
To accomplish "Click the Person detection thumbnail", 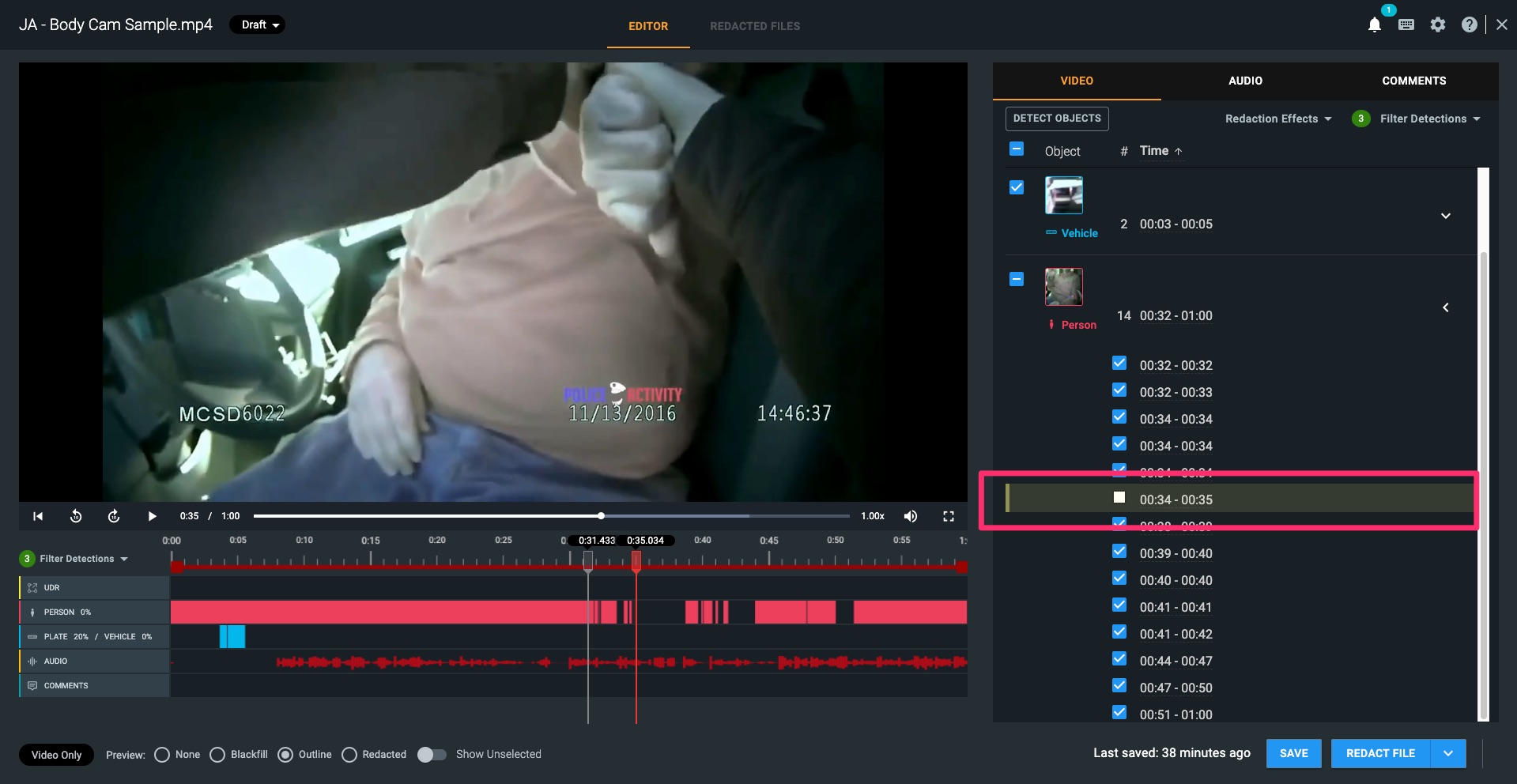I will click(1063, 286).
